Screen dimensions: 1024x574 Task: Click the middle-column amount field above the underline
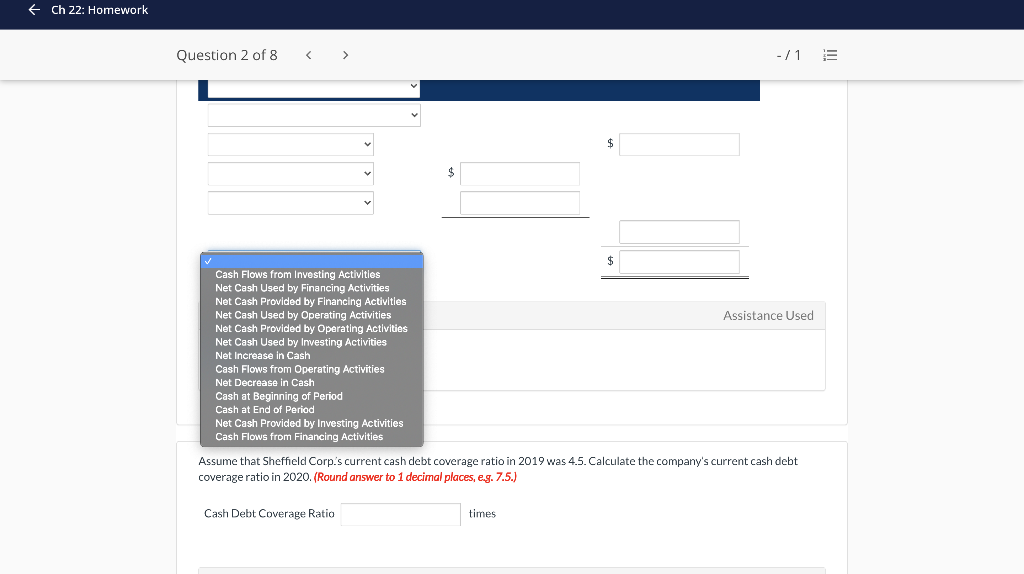click(x=520, y=203)
